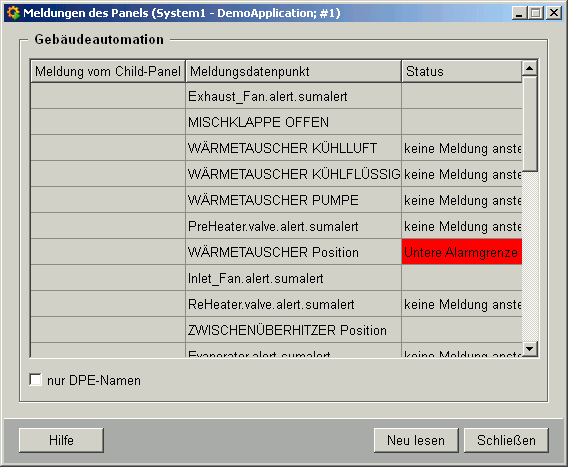568x467 pixels.
Task: Select the PreHeater.valve.alert.sumalert row
Action: [x=276, y=226]
